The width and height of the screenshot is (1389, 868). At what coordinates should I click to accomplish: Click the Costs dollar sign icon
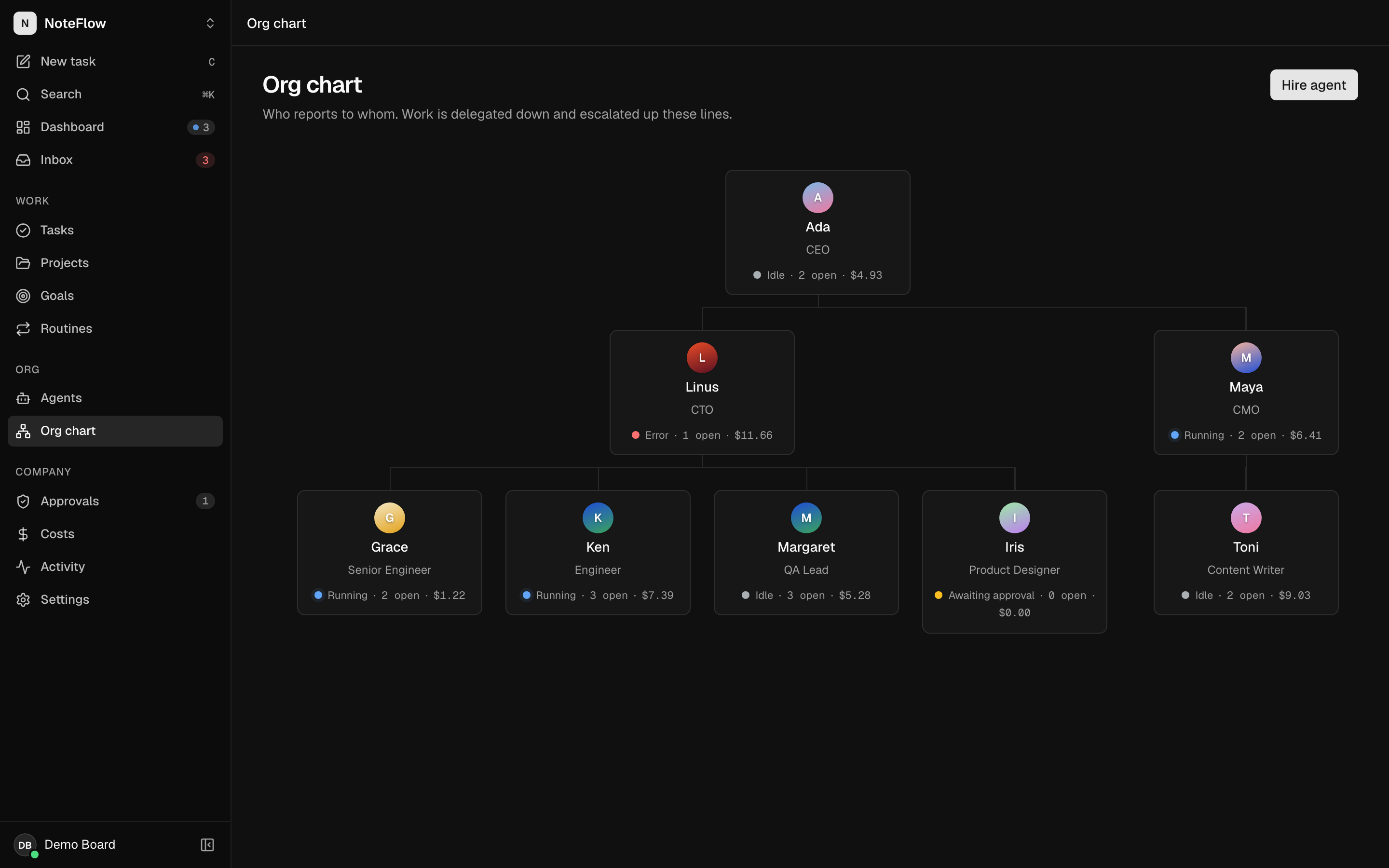click(x=23, y=534)
